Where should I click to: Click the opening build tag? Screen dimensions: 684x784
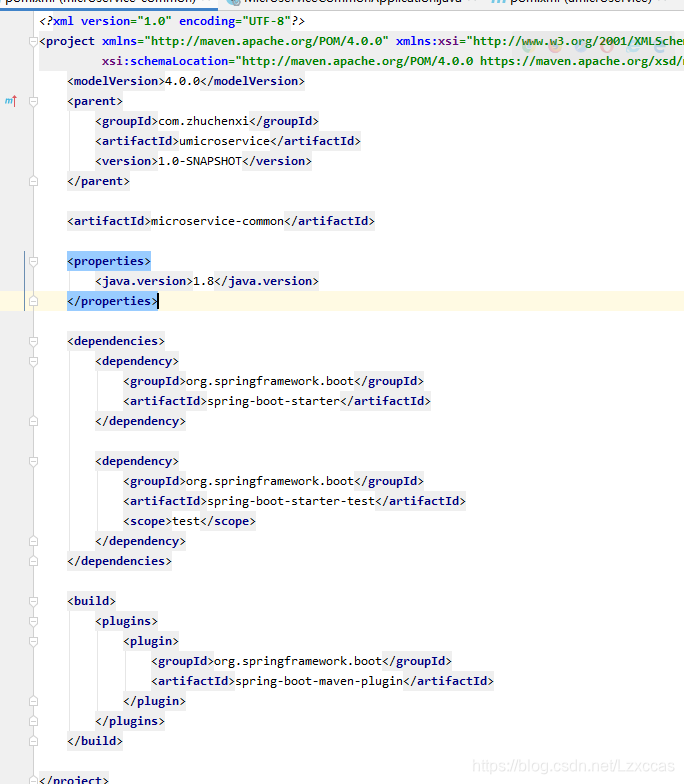tap(91, 601)
